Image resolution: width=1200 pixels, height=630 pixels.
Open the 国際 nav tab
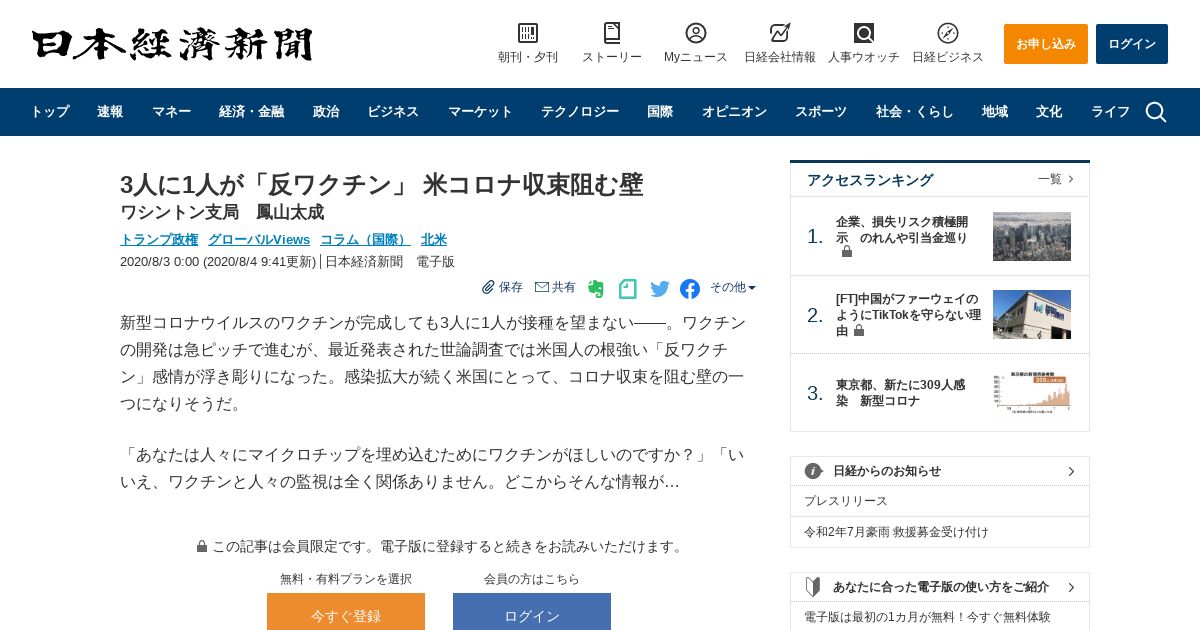660,112
